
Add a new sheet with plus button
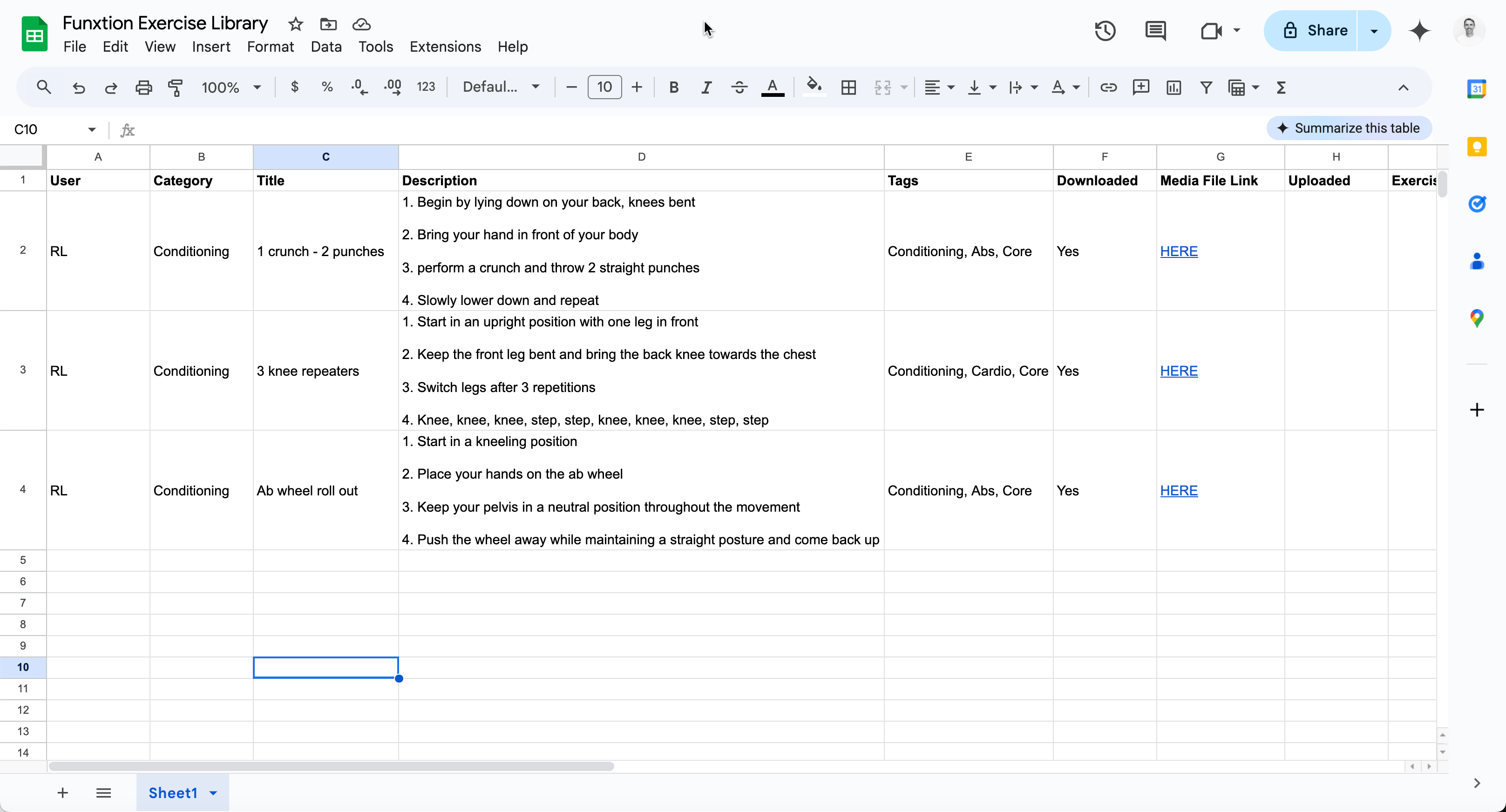pyautogui.click(x=62, y=793)
